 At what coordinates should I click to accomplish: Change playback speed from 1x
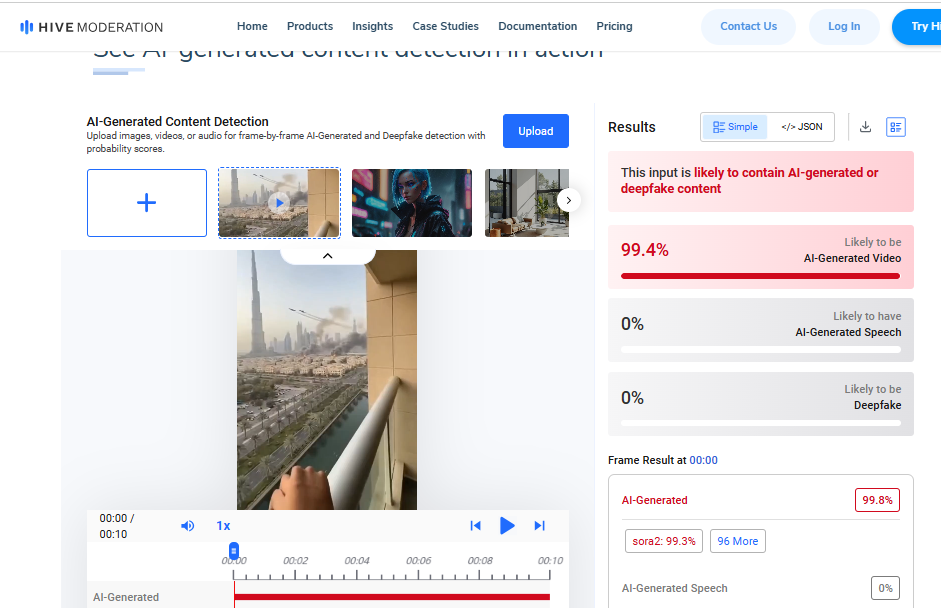point(223,526)
